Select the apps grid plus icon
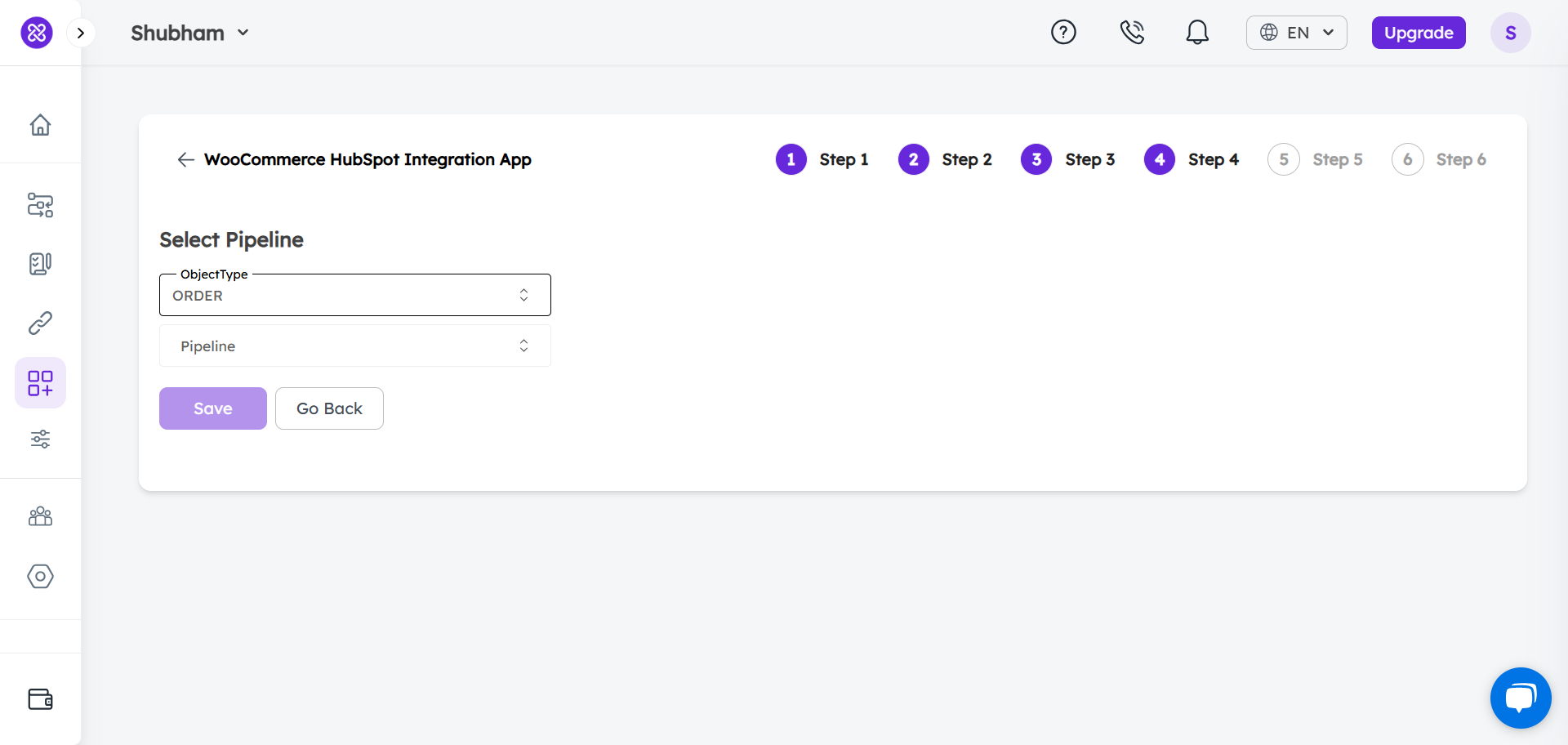1568x745 pixels. tap(40, 382)
